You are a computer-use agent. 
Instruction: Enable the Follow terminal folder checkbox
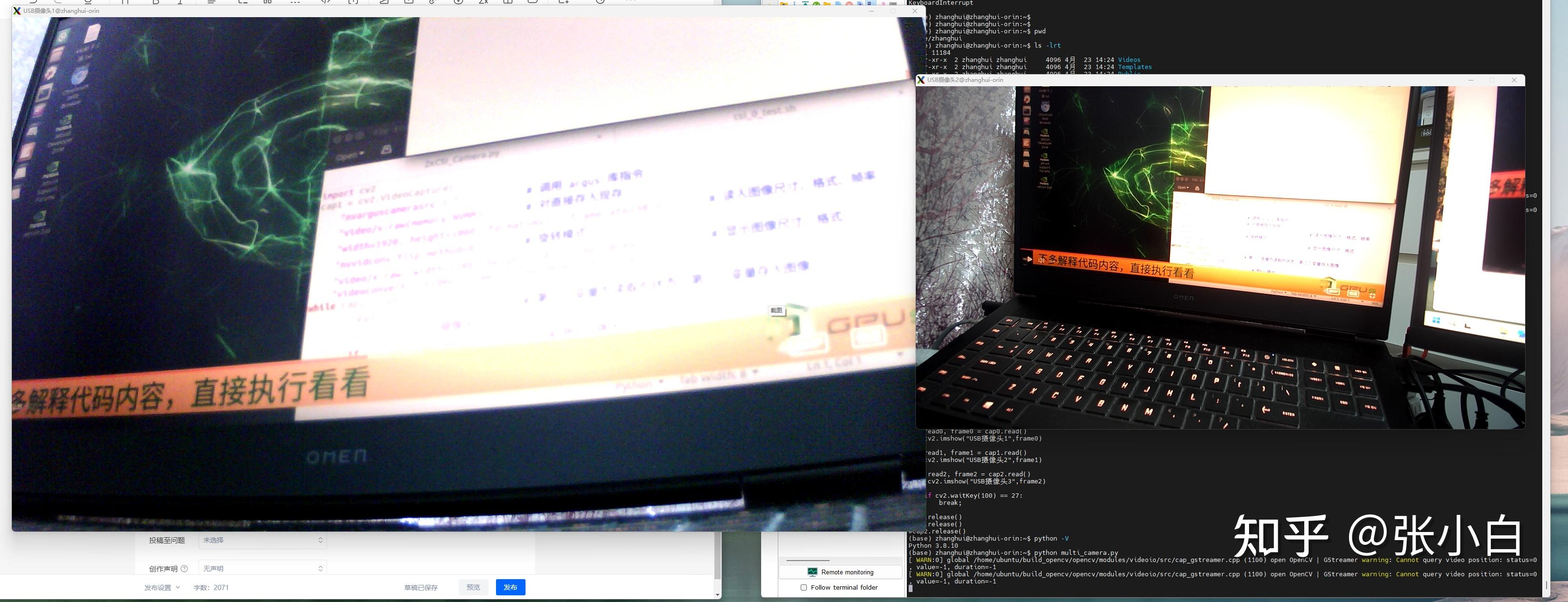804,587
